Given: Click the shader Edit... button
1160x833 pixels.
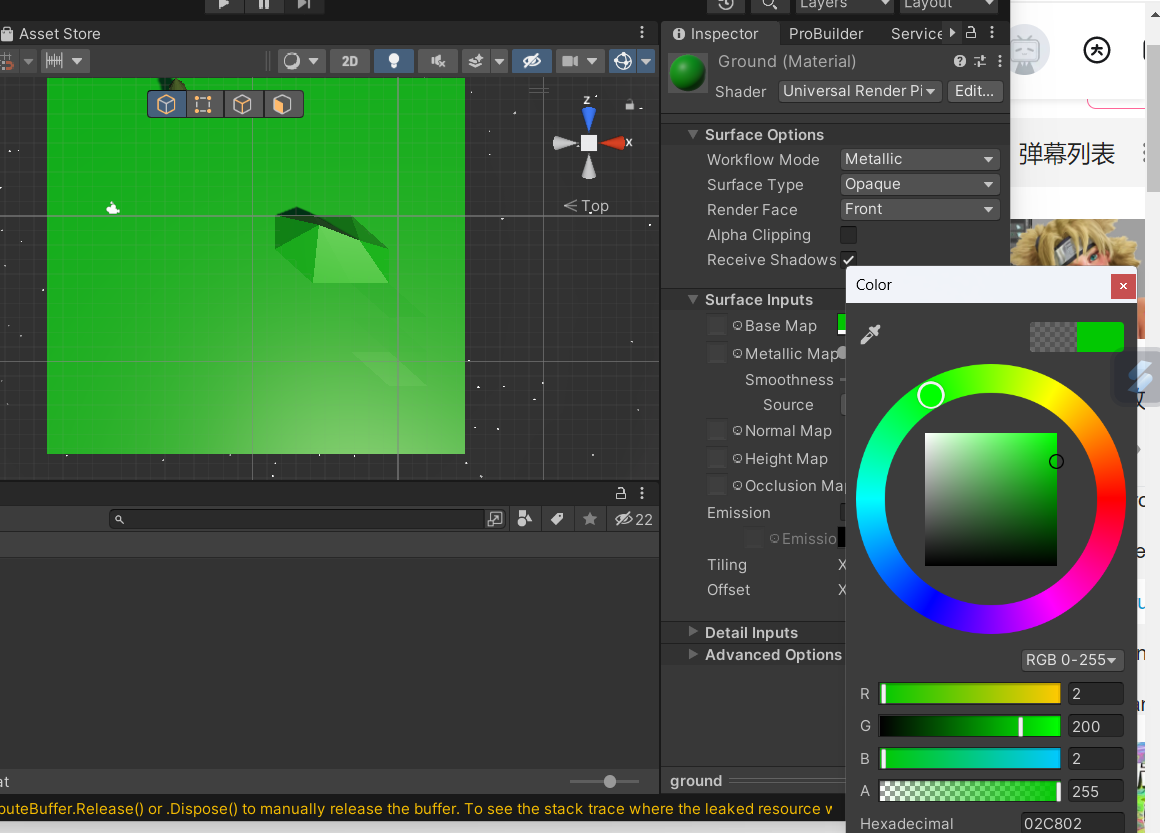Looking at the screenshot, I should click(974, 91).
